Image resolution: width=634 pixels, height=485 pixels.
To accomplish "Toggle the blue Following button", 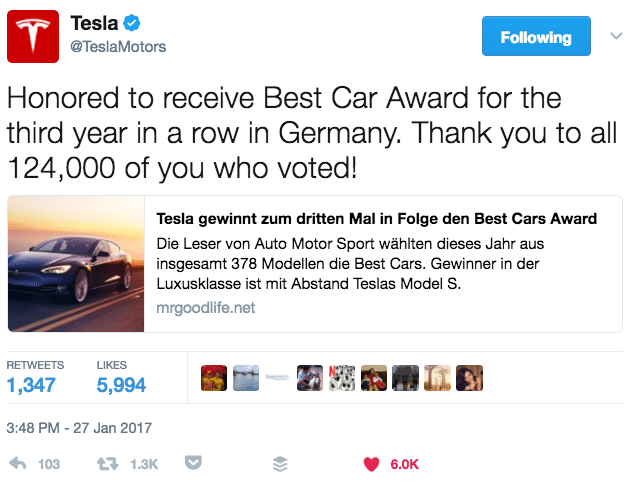I will point(535,37).
